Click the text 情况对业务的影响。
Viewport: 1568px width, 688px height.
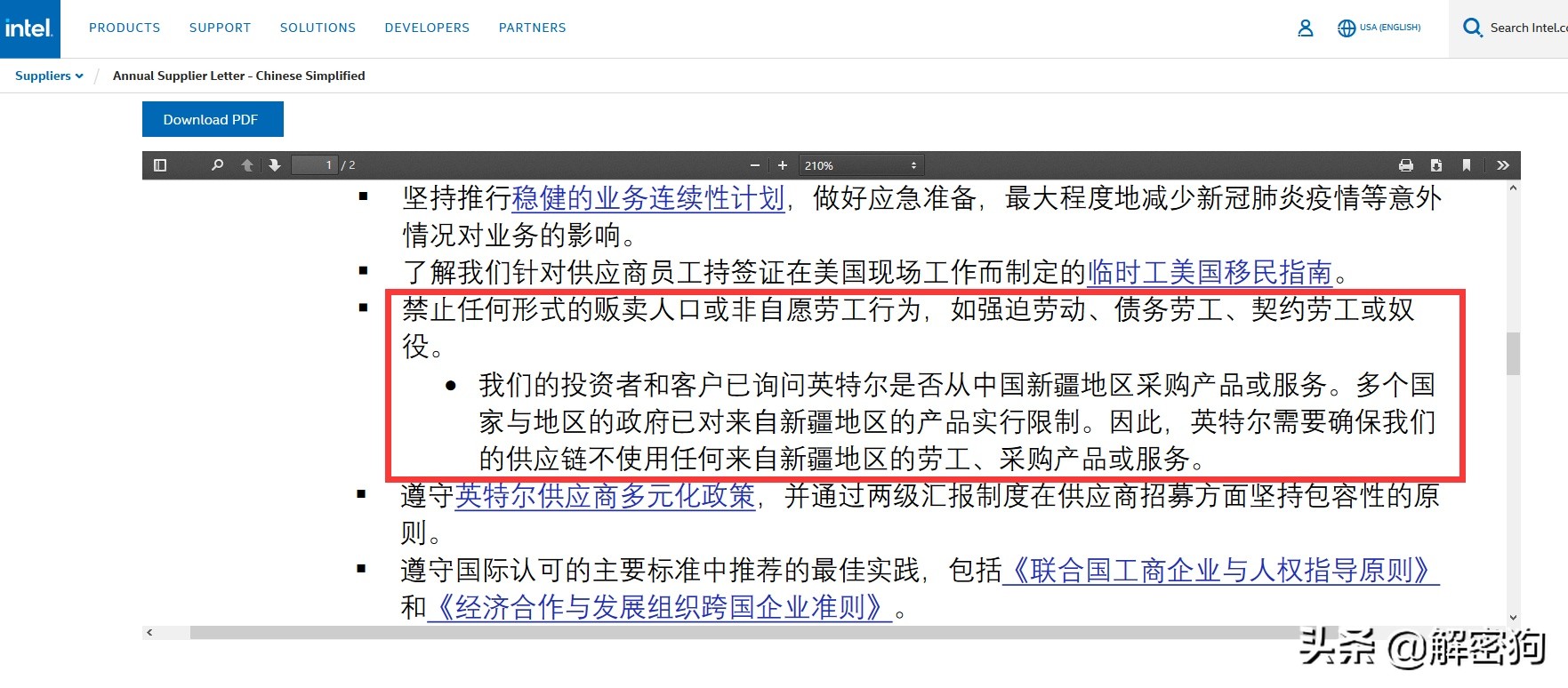click(520, 235)
